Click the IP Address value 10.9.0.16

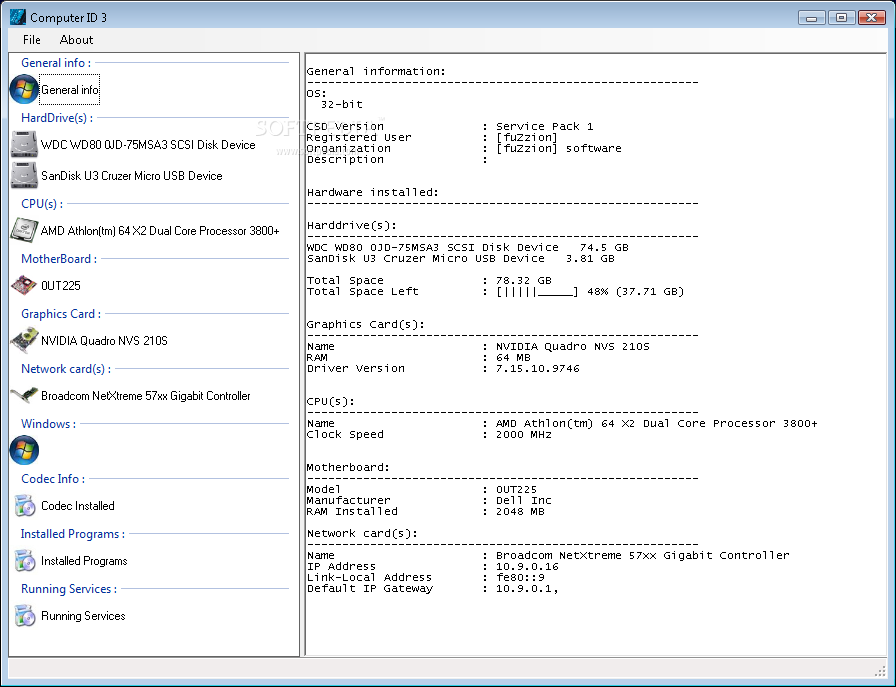click(527, 566)
